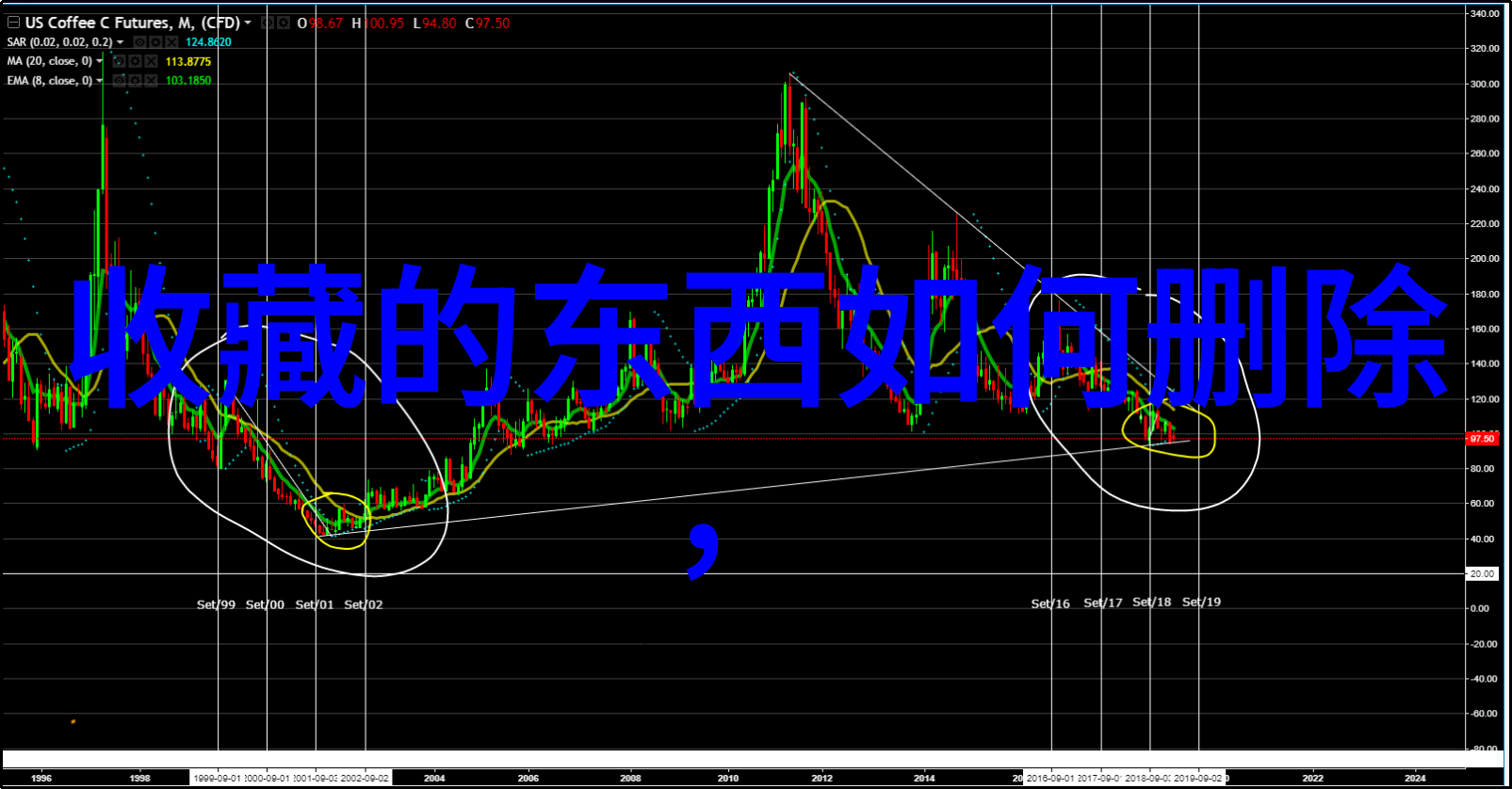Open EMA (8, close, 0) dropdown arrow
The image size is (1512, 789).
99,80
